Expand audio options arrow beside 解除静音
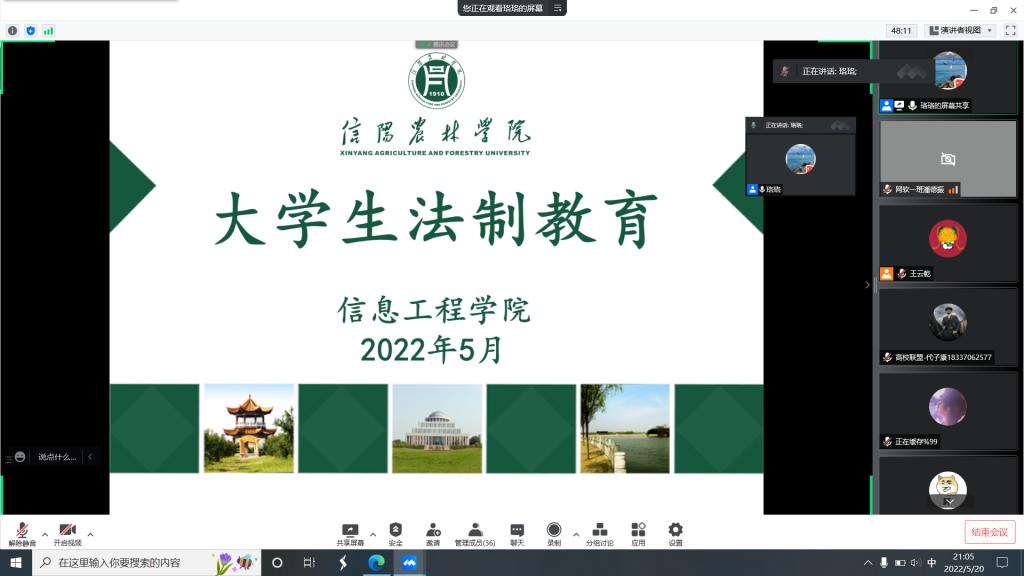Image resolution: width=1024 pixels, height=576 pixels. [x=45, y=534]
